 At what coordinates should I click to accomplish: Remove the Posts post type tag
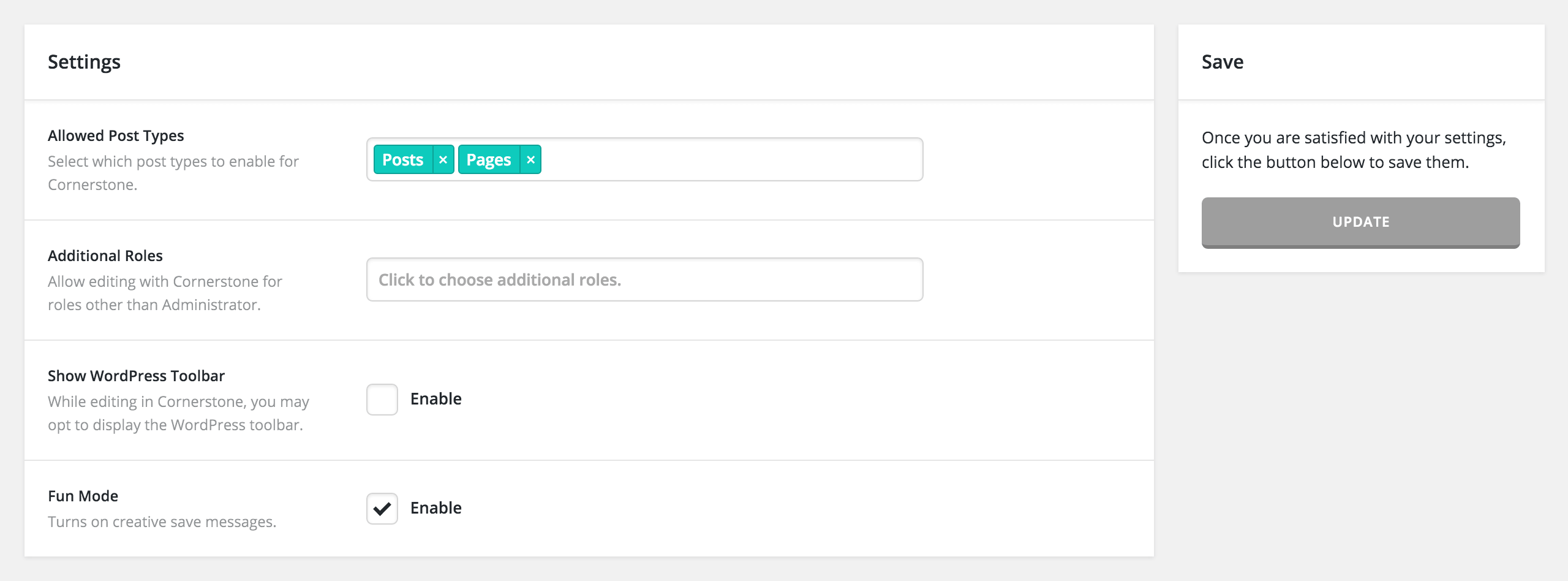coord(443,159)
